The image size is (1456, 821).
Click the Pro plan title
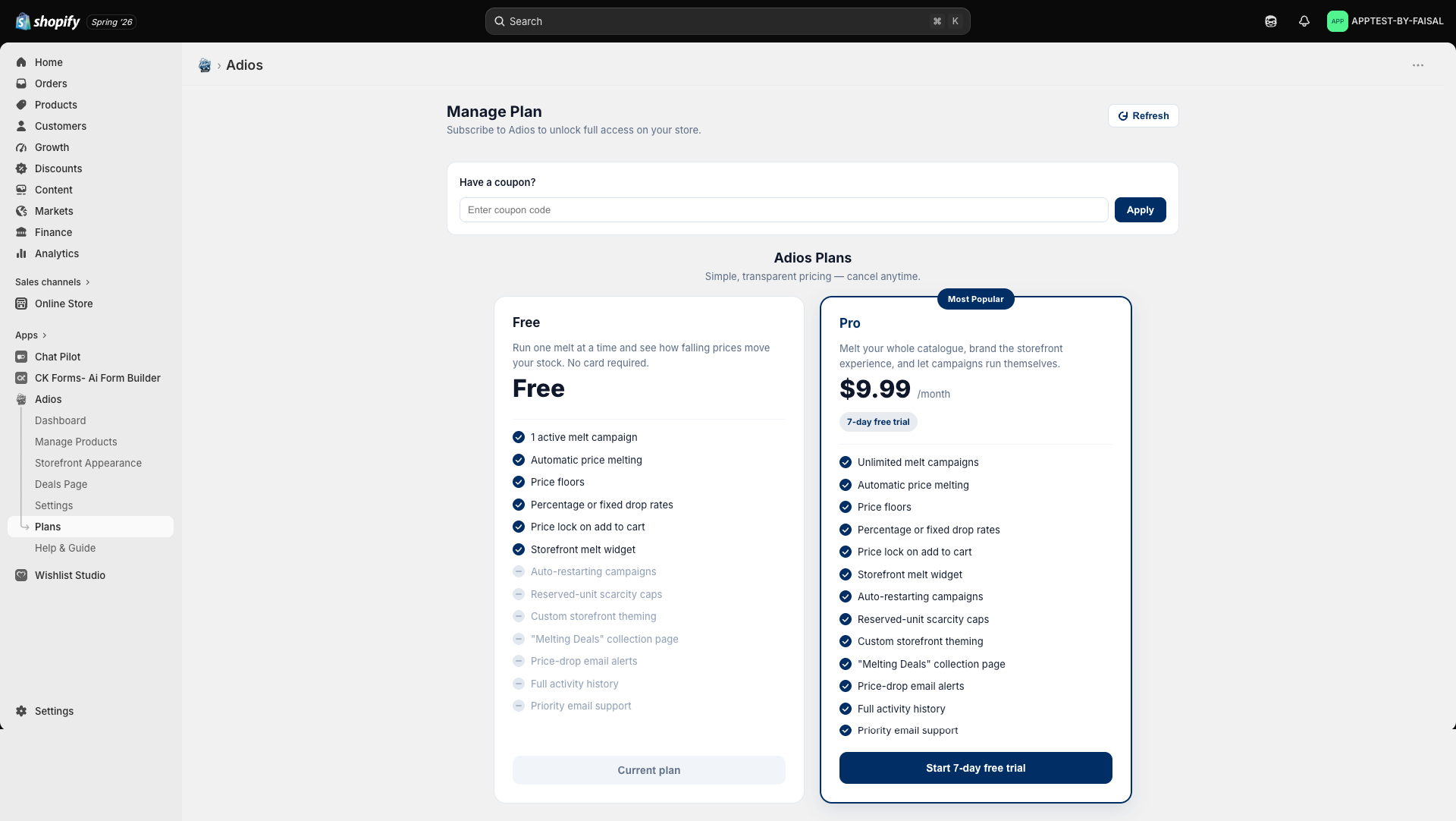point(850,323)
